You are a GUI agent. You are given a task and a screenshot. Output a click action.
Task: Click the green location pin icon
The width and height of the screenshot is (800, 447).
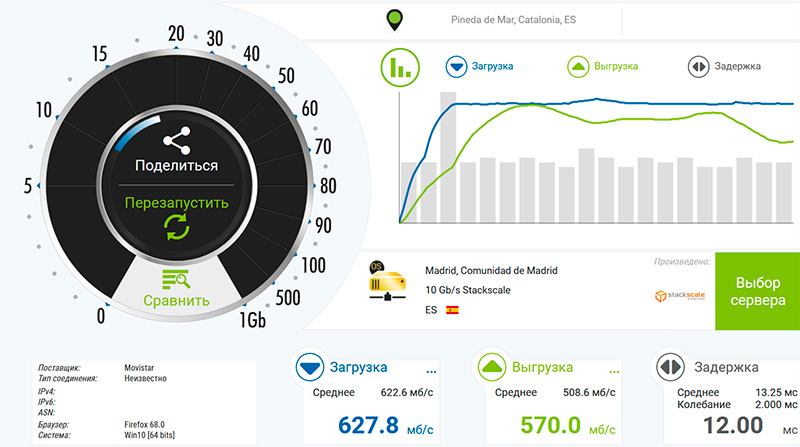pos(396,20)
